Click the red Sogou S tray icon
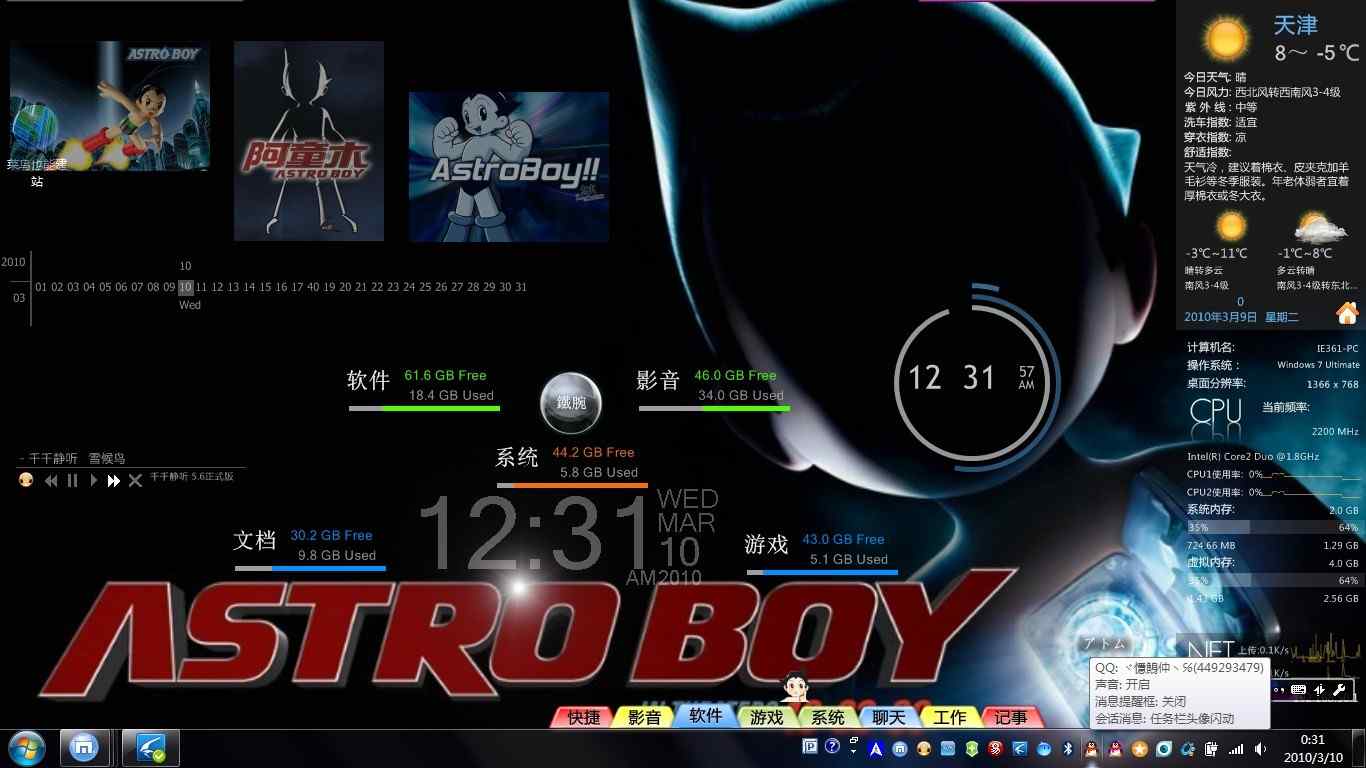1366x768 pixels. [995, 748]
